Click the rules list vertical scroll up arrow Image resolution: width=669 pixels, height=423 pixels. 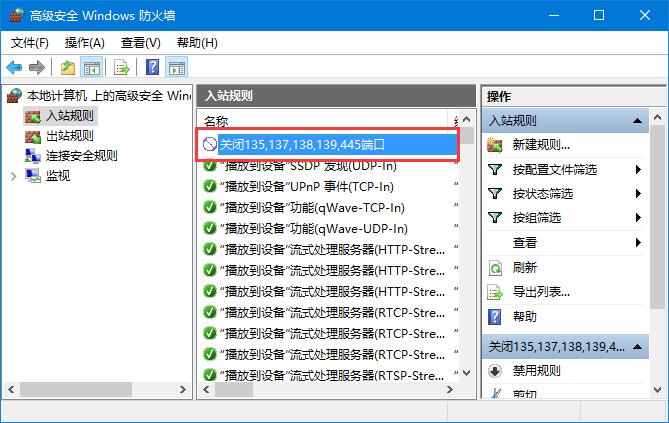coord(467,120)
